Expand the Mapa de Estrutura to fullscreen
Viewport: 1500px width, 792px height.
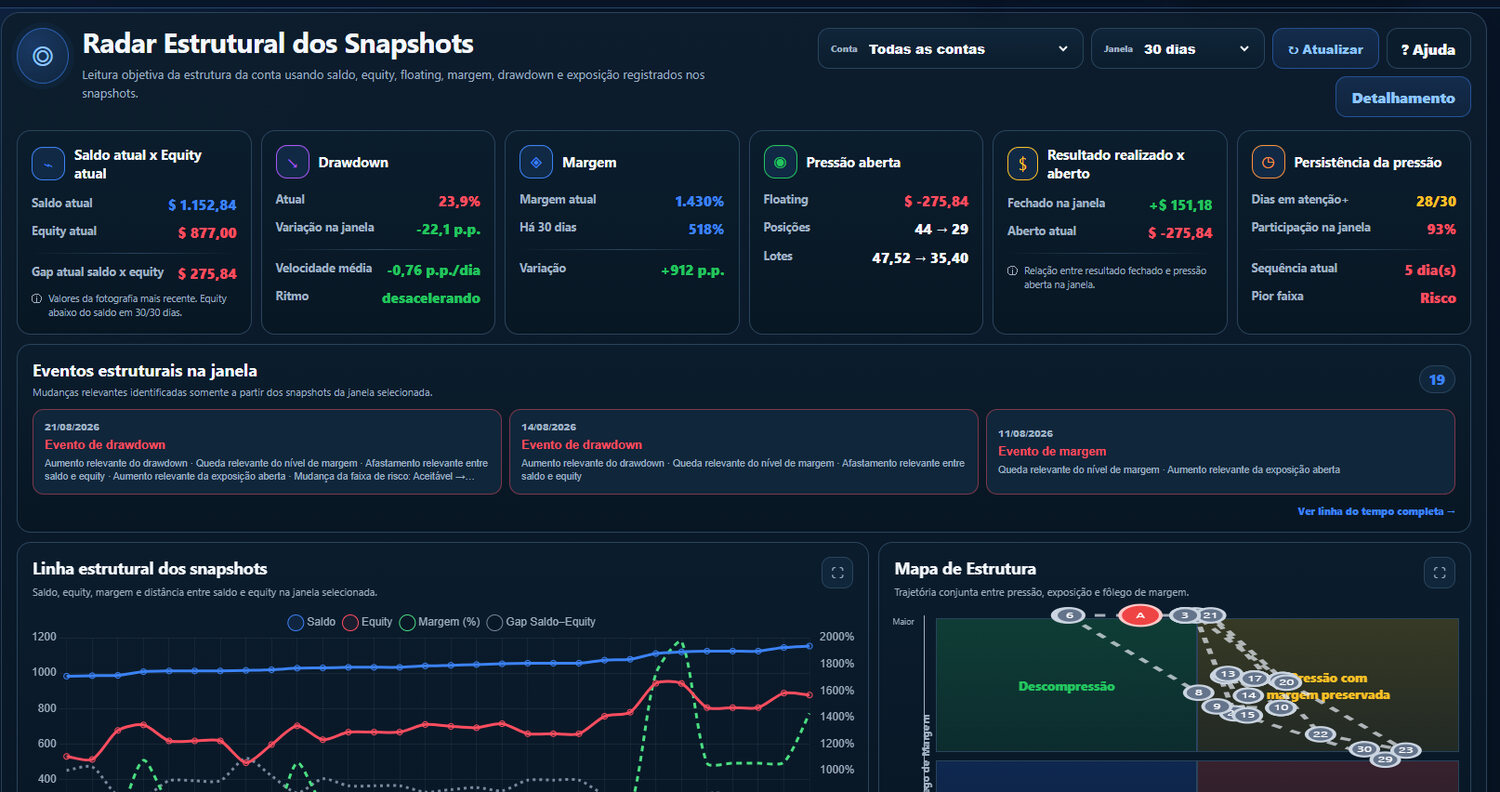click(x=1440, y=573)
